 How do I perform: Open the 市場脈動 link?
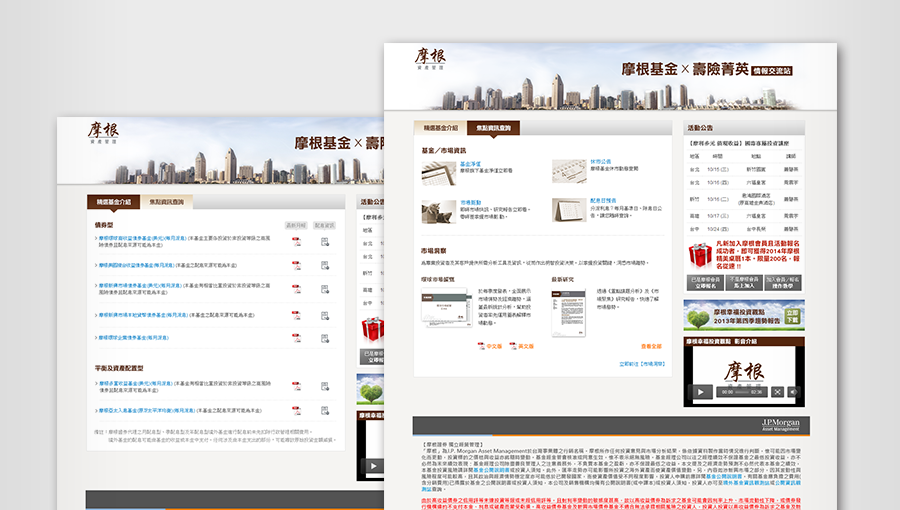tap(470, 203)
